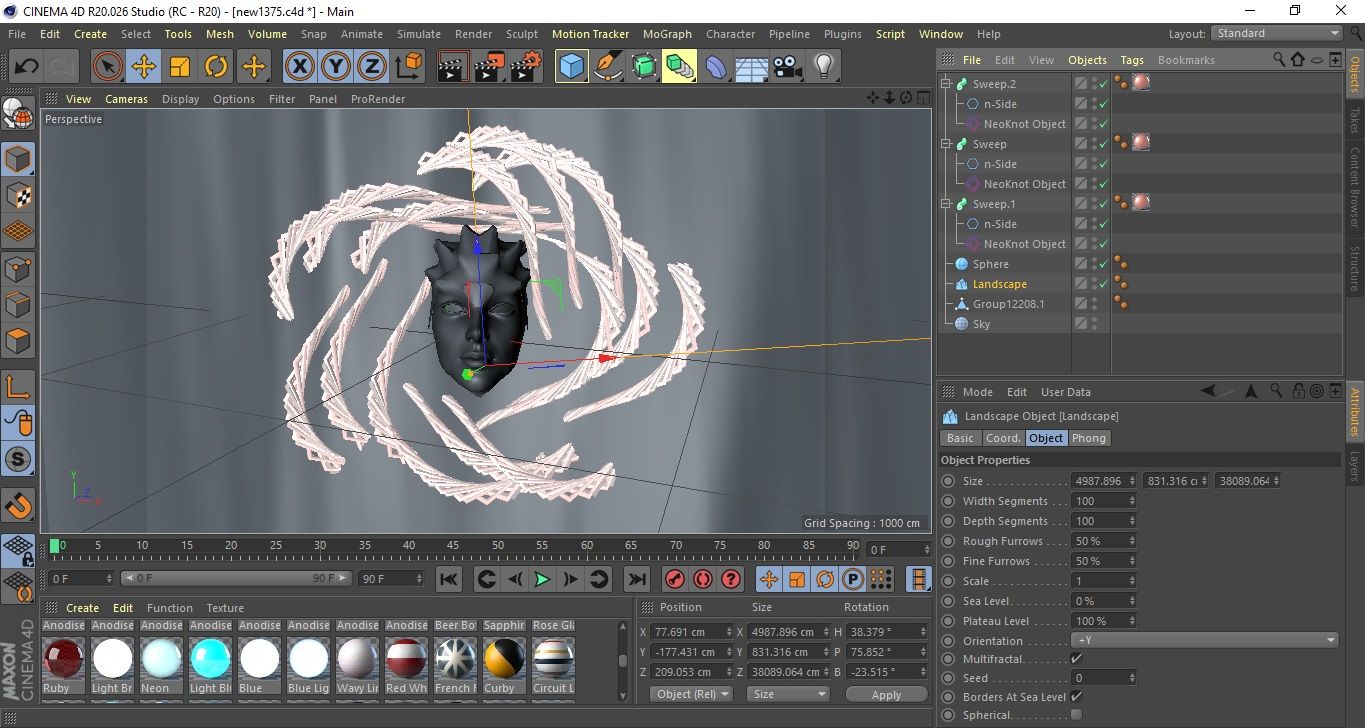The height and width of the screenshot is (728, 1365).
Task: Toggle Sky object visibility dots
Action: tap(1094, 324)
